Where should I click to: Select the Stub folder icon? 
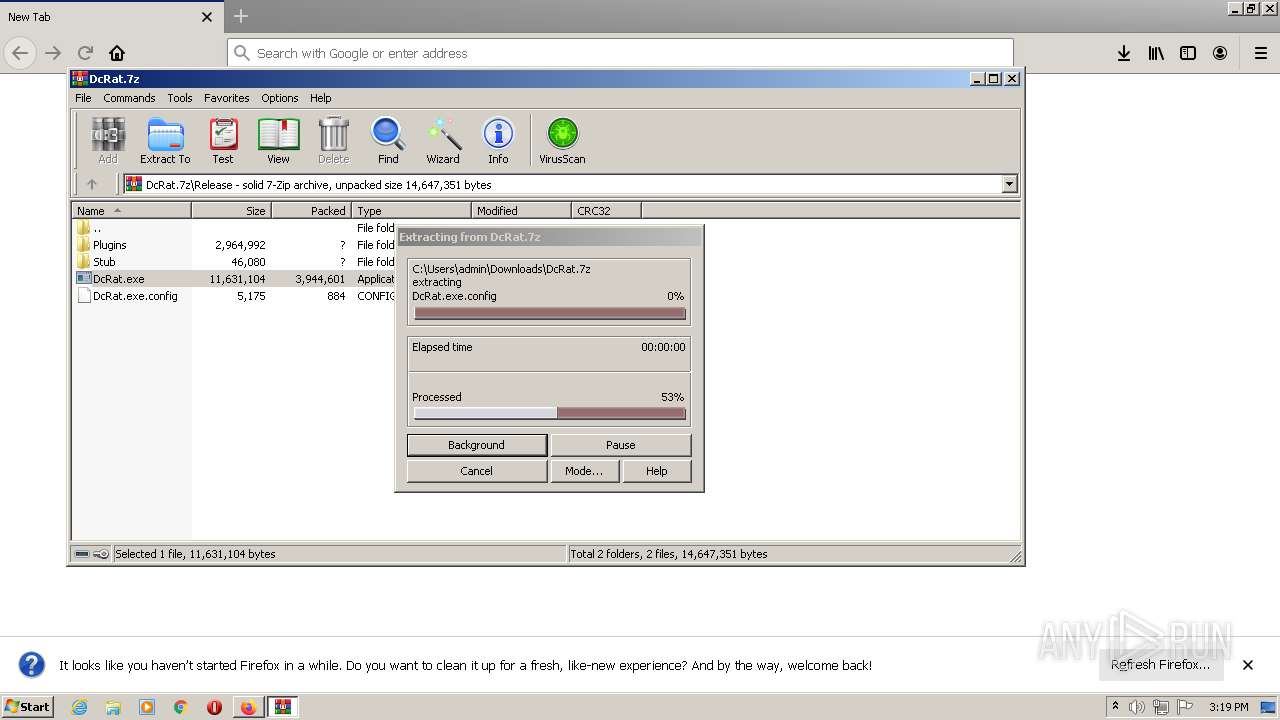click(x=84, y=261)
